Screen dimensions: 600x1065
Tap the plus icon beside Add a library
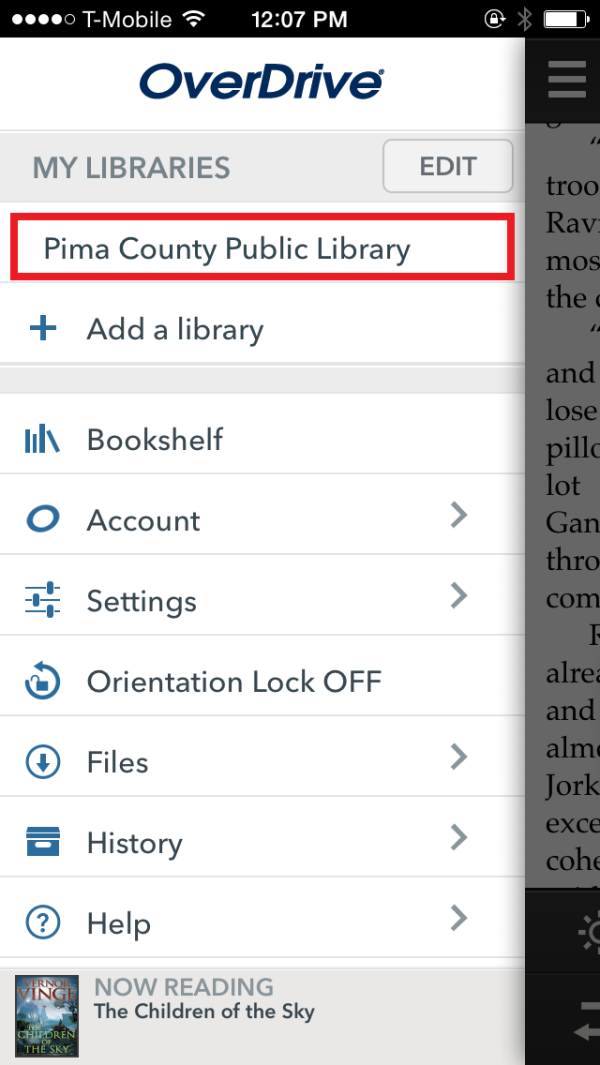(x=42, y=327)
